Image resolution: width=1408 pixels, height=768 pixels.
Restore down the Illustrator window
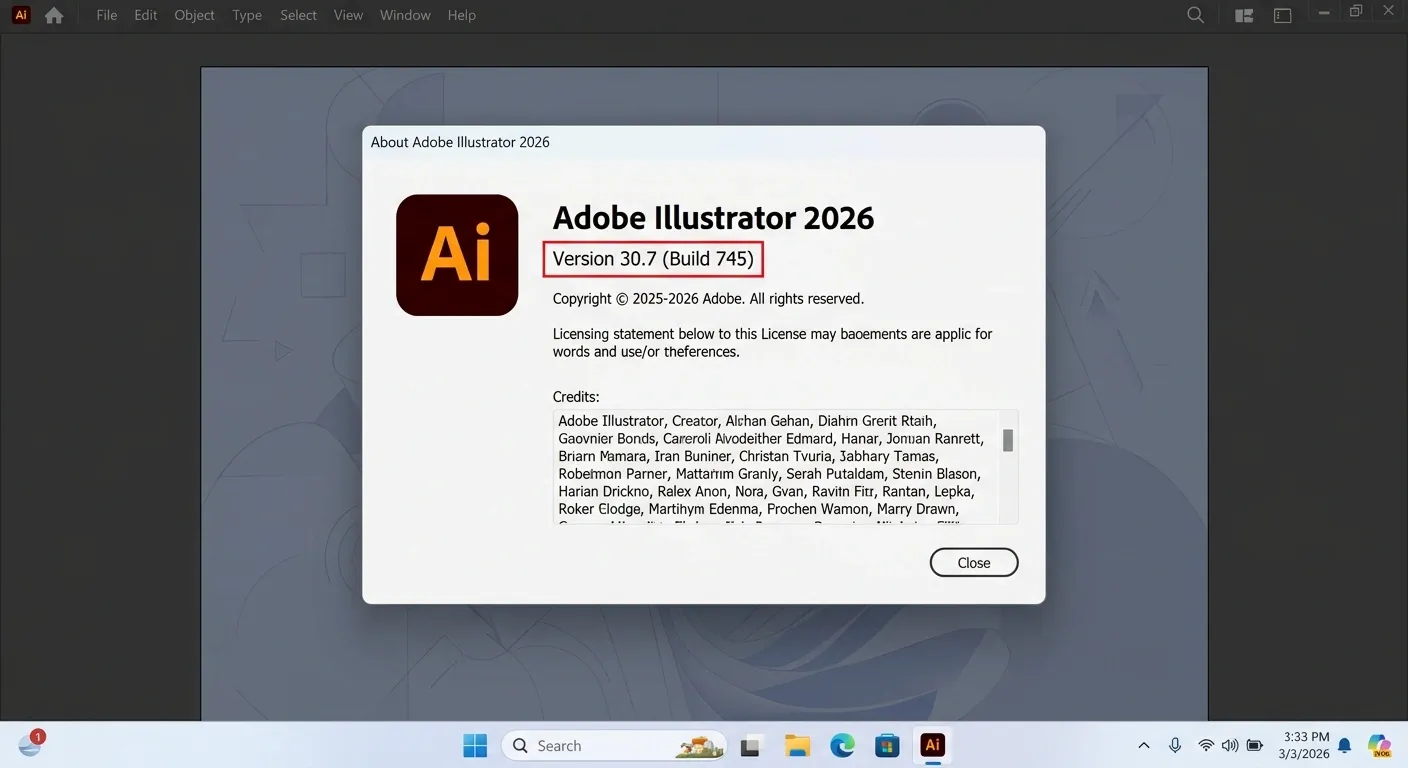tap(1356, 12)
